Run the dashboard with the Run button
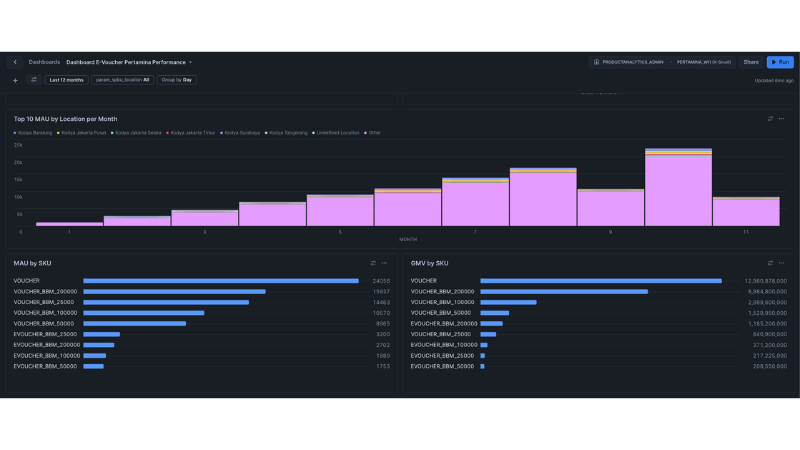This screenshot has height=450, width=800. 780,62
